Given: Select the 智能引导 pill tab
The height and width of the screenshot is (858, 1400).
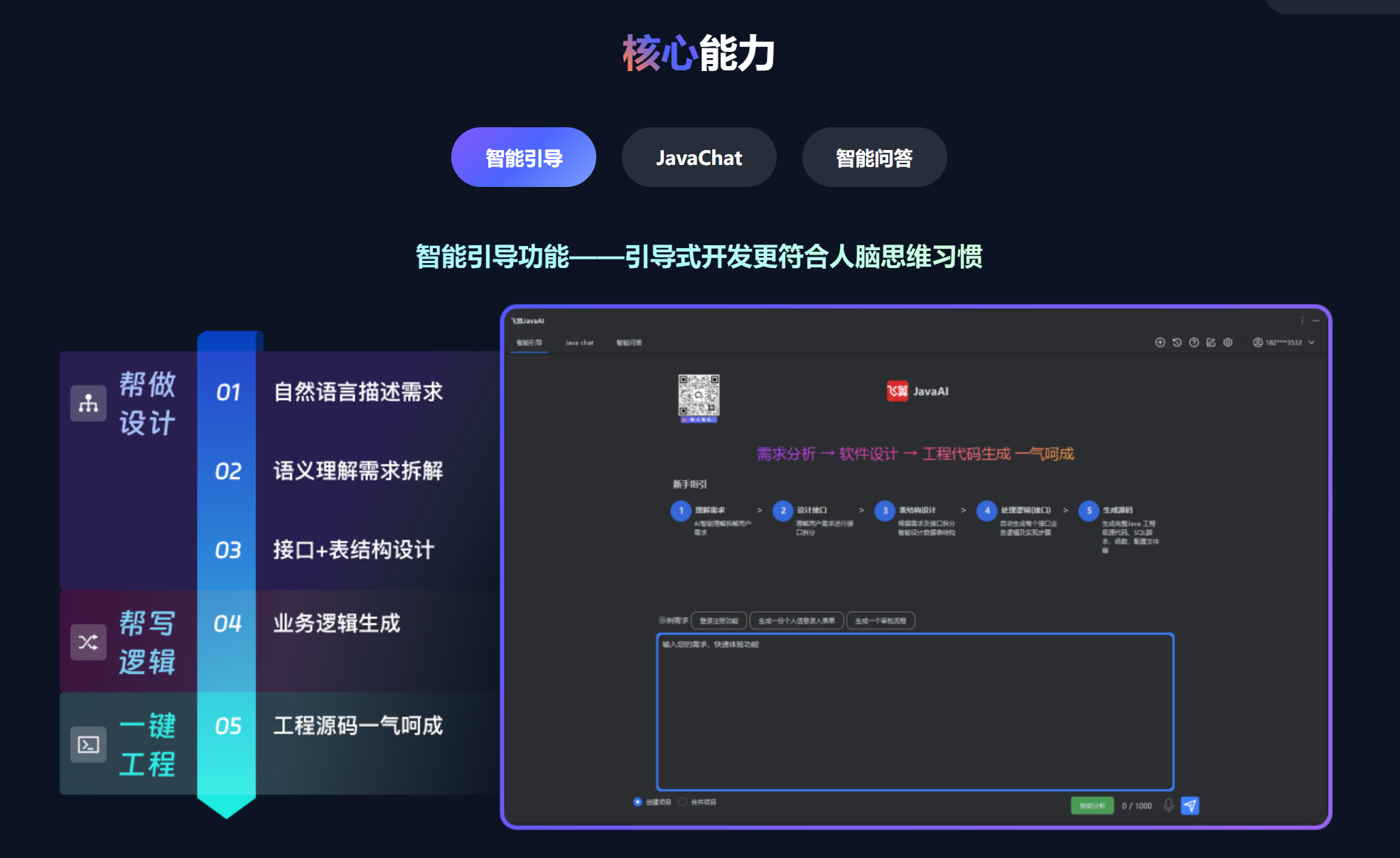Looking at the screenshot, I should (x=524, y=157).
